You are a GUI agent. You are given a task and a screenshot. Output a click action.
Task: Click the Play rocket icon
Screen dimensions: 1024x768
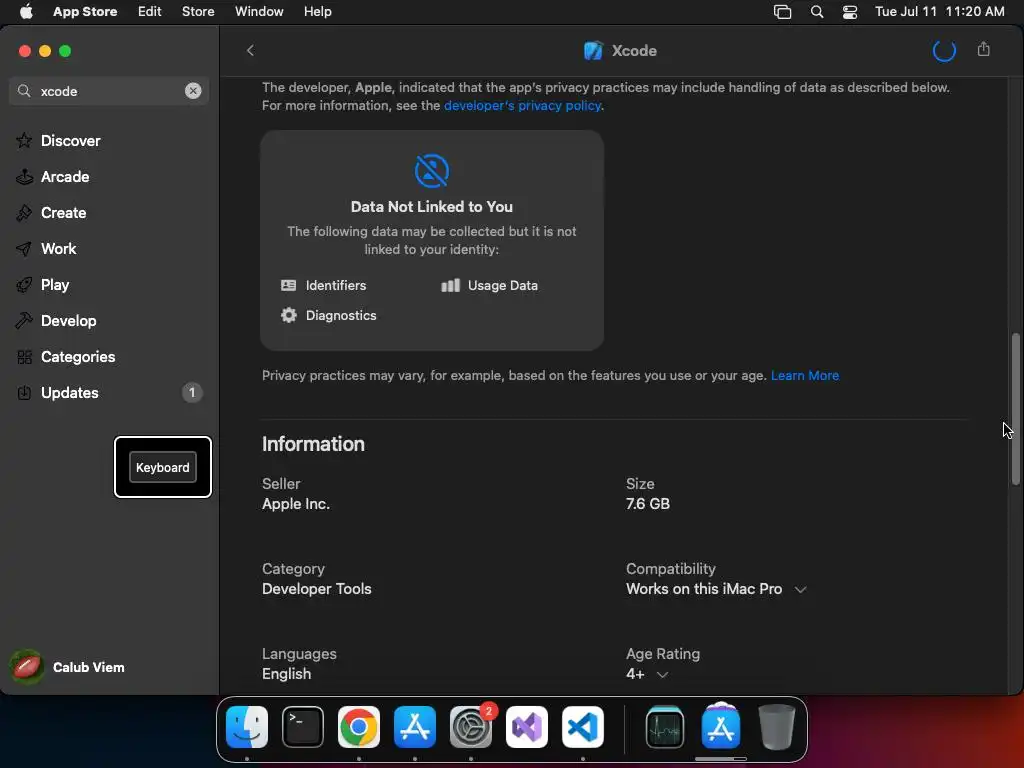[24, 285]
